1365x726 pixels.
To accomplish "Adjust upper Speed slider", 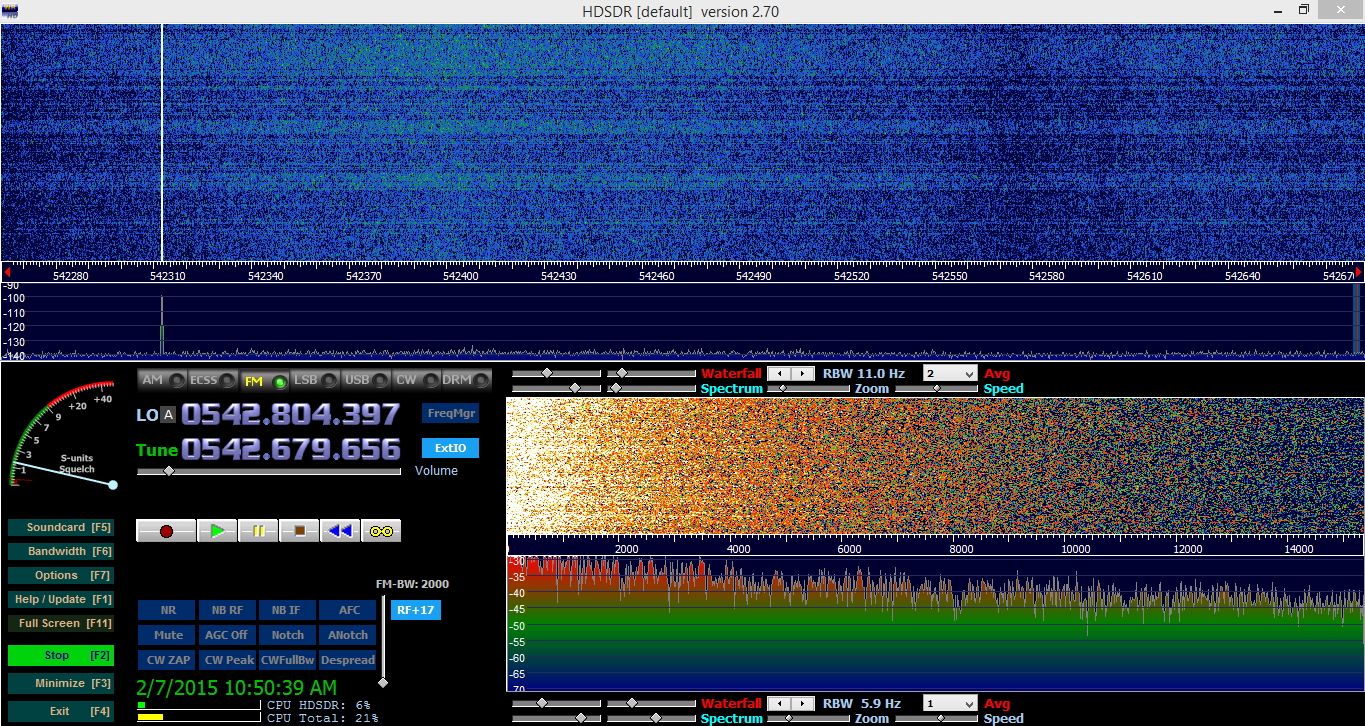I will click(x=936, y=388).
